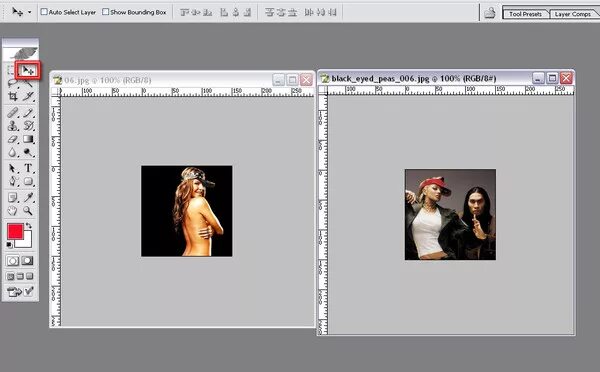The height and width of the screenshot is (372, 600).
Task: Click Distribute Vertical Centers button
Action: [x=281, y=12]
